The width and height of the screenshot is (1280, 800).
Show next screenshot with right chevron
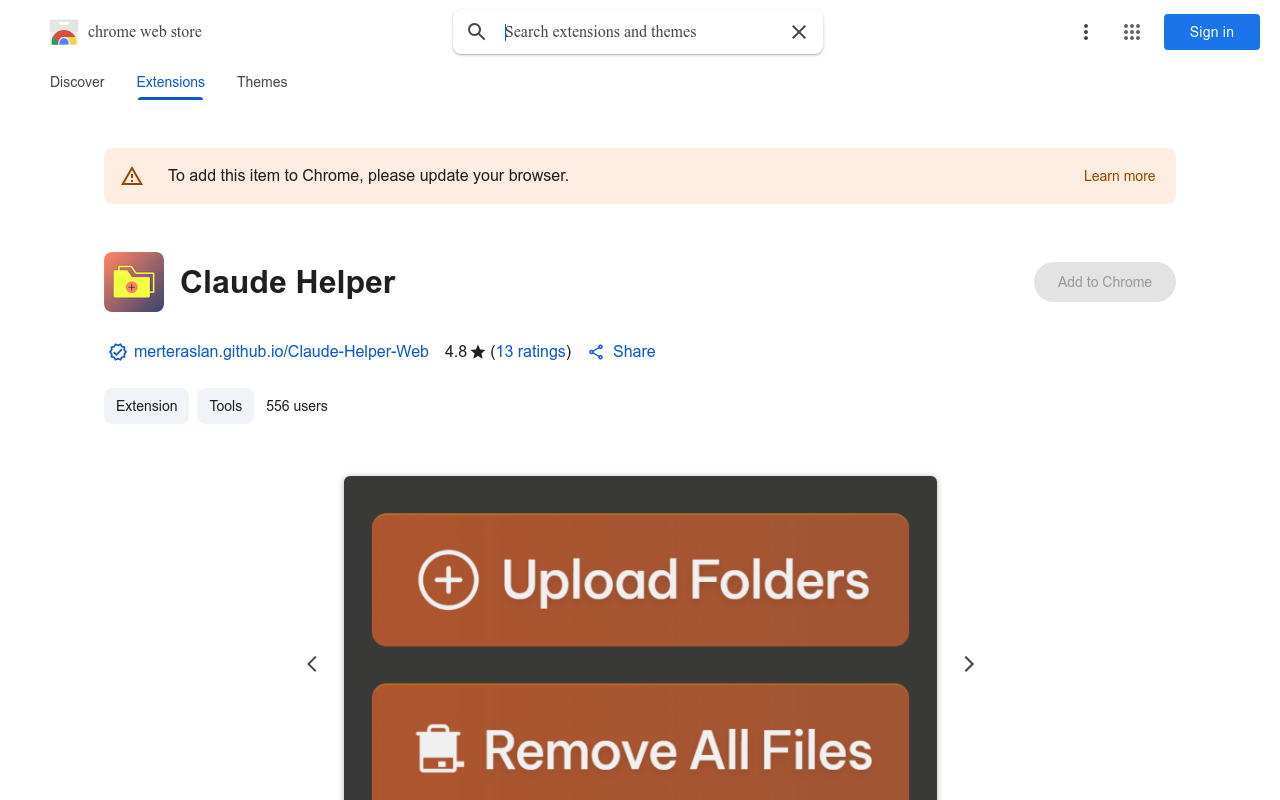coord(968,664)
